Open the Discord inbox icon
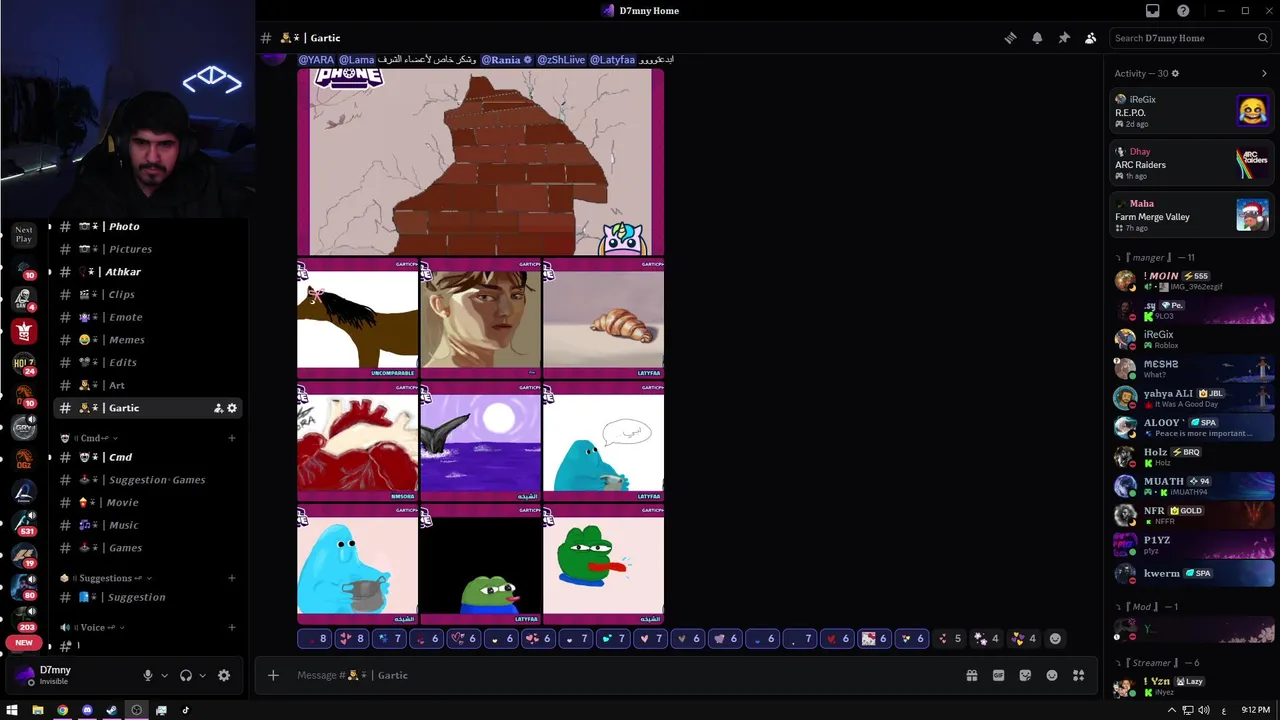1280x720 pixels. [1153, 11]
